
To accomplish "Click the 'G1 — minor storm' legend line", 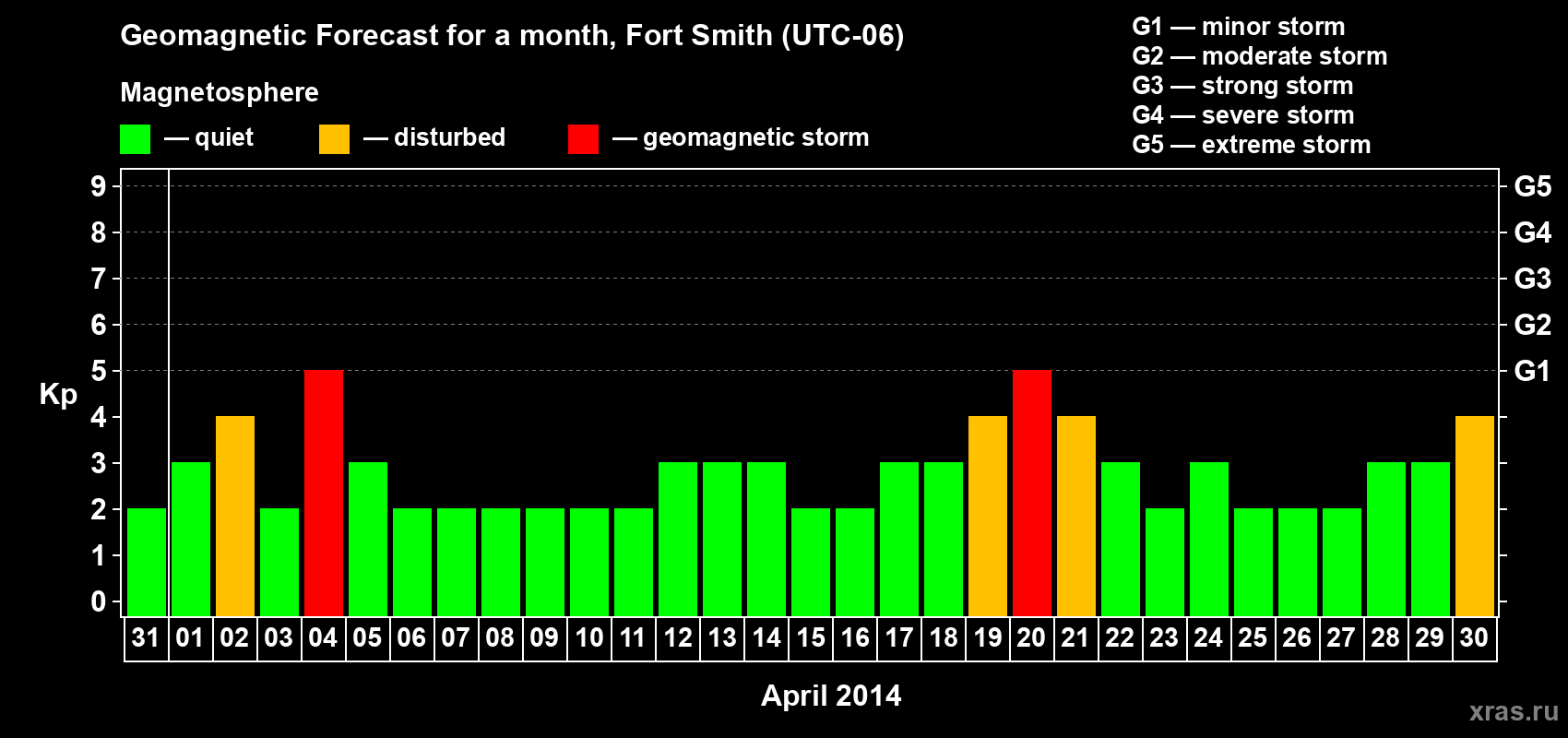I will pos(1238,27).
